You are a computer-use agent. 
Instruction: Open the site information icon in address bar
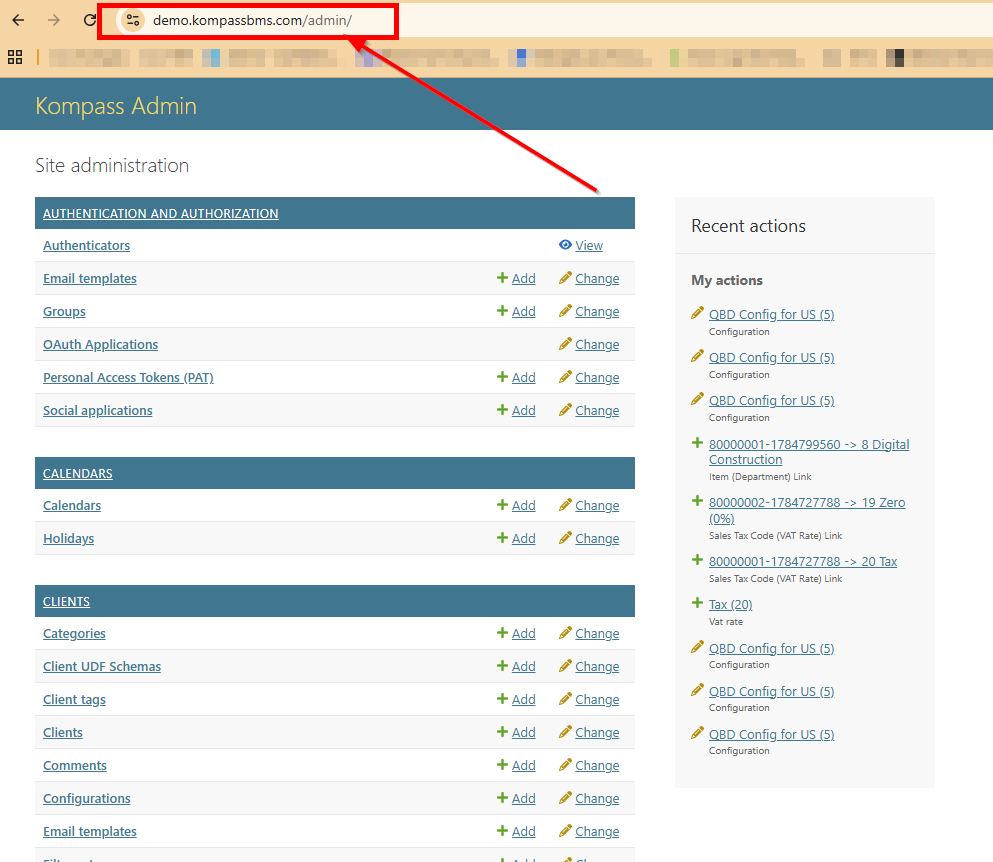point(133,20)
